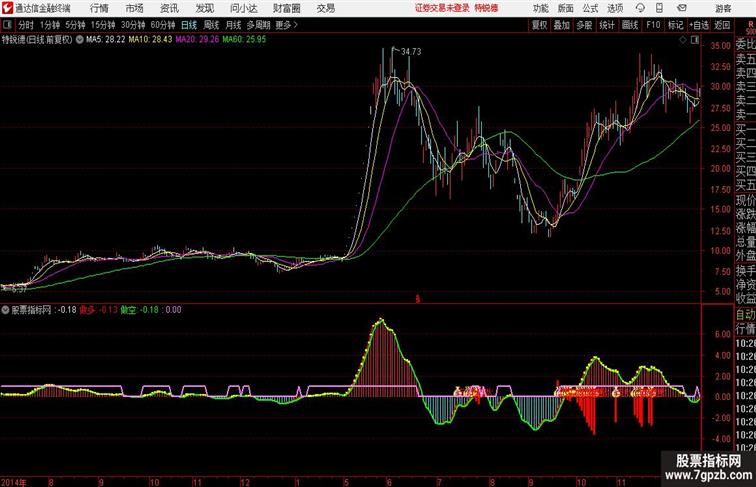Screen dimensions: 756x487
Task: Click the 自动 label in right sidebar
Action: pos(745,314)
